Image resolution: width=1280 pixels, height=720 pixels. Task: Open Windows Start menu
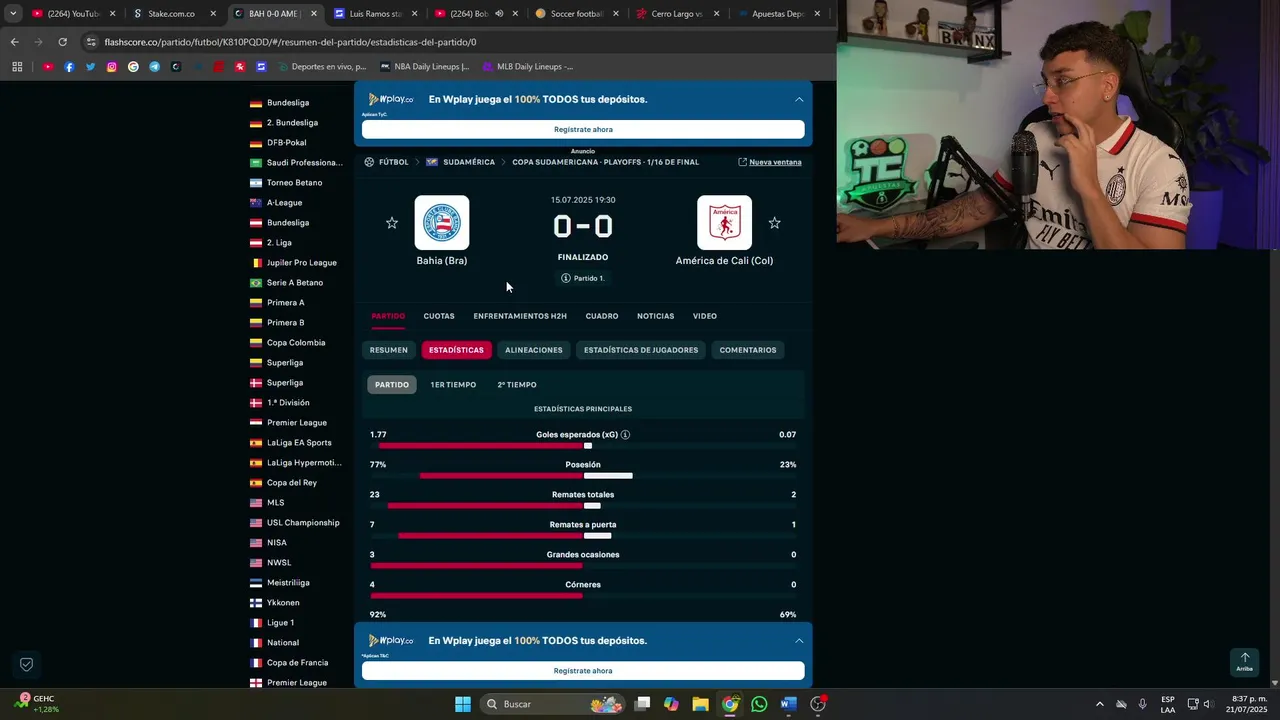463,704
